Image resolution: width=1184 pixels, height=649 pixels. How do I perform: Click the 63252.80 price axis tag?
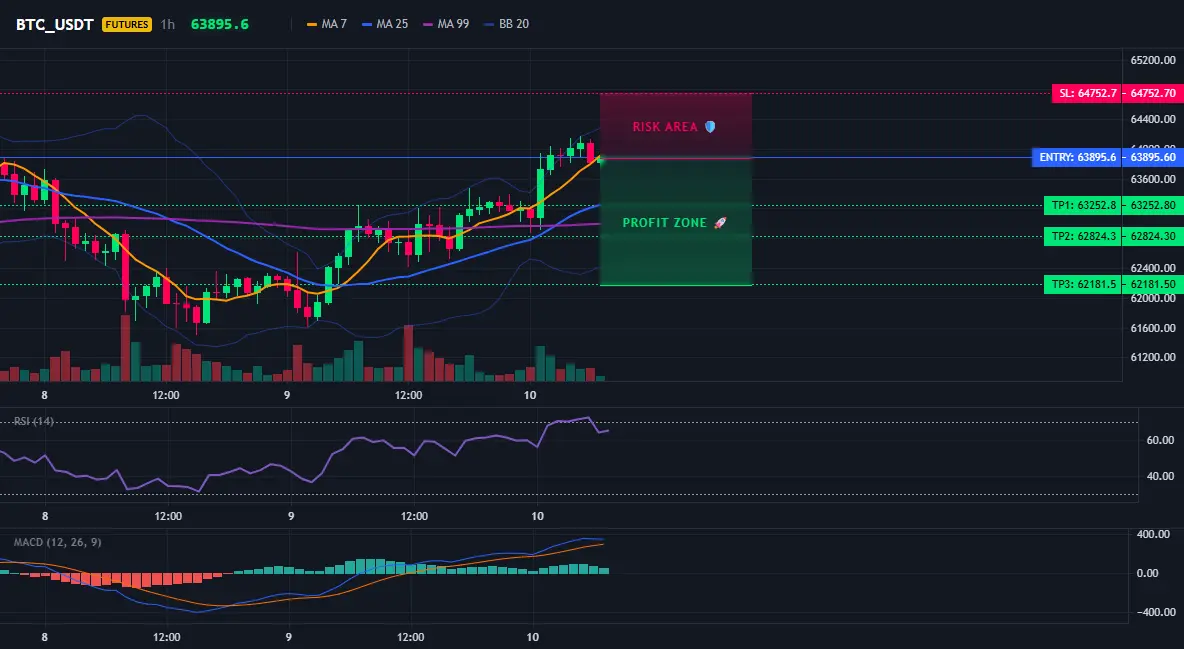(x=1153, y=205)
